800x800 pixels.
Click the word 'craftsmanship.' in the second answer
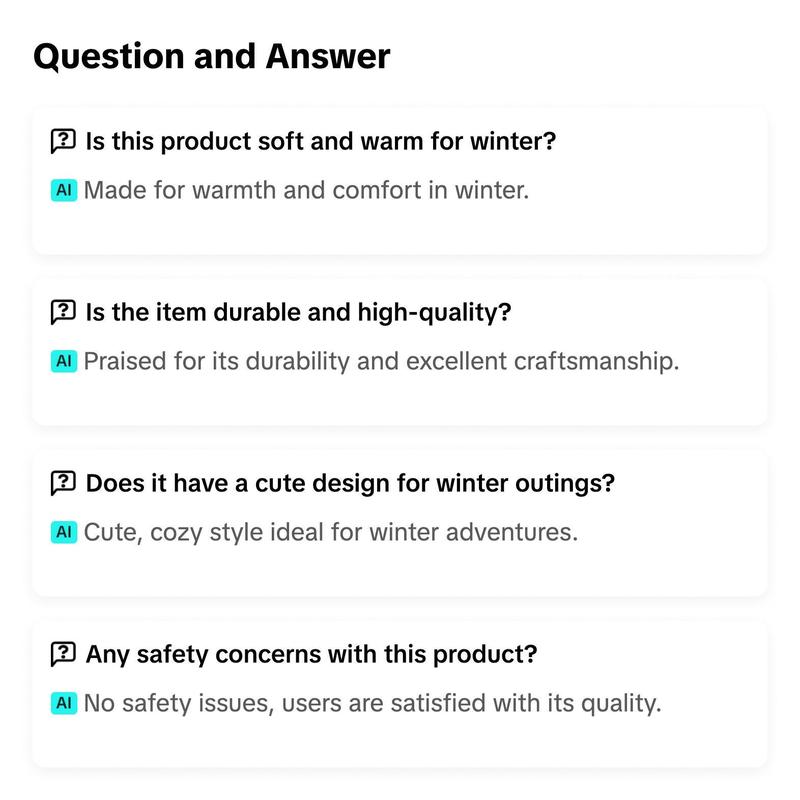point(596,362)
